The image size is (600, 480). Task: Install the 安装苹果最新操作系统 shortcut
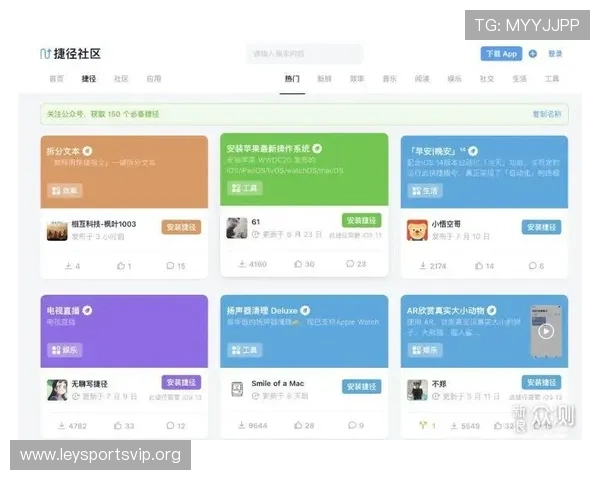click(x=361, y=220)
